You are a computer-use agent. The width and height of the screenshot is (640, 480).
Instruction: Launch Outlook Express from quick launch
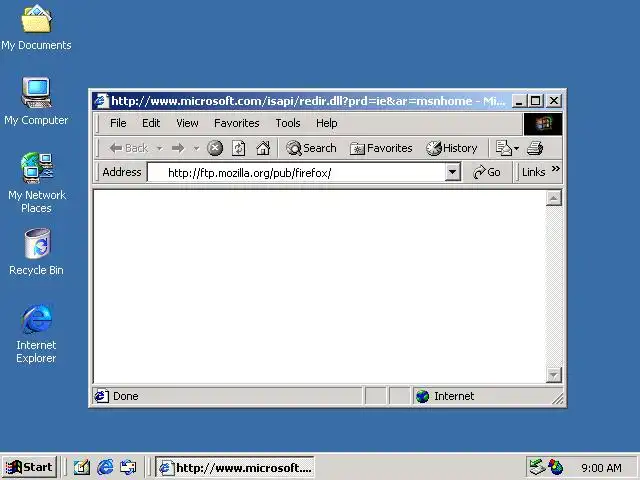(128, 467)
